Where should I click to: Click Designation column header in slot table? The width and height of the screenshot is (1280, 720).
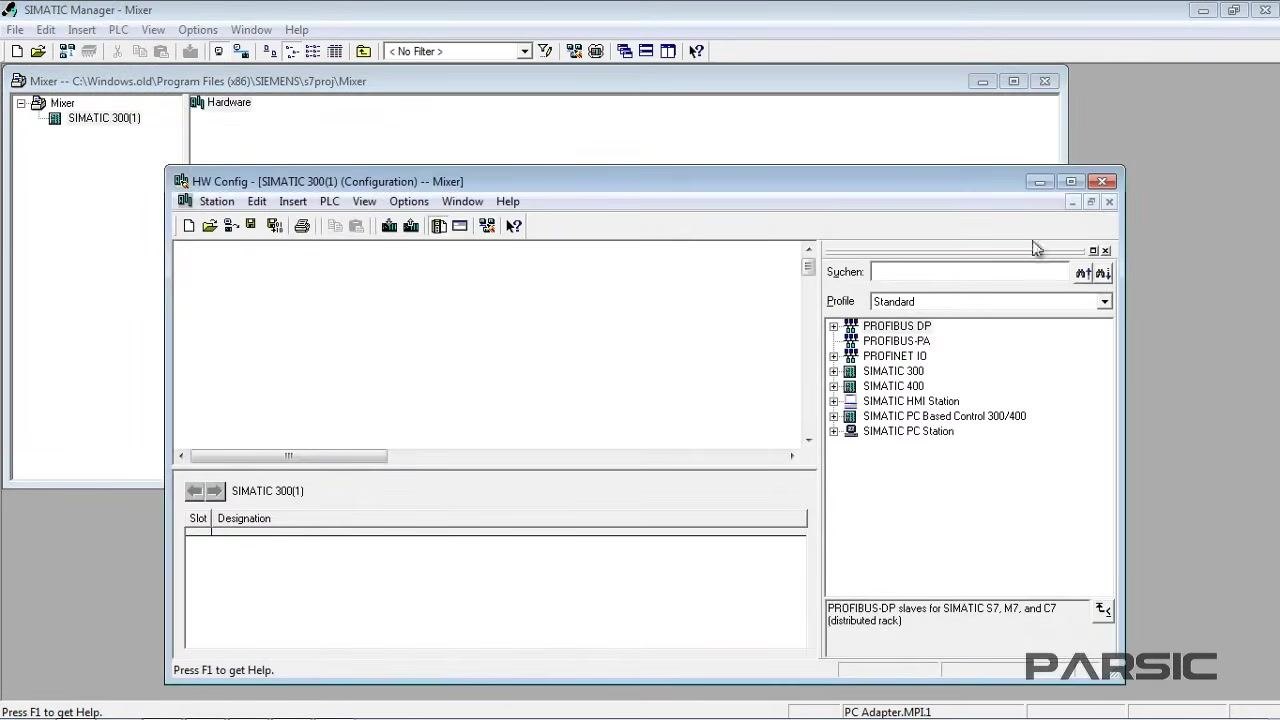[509, 518]
